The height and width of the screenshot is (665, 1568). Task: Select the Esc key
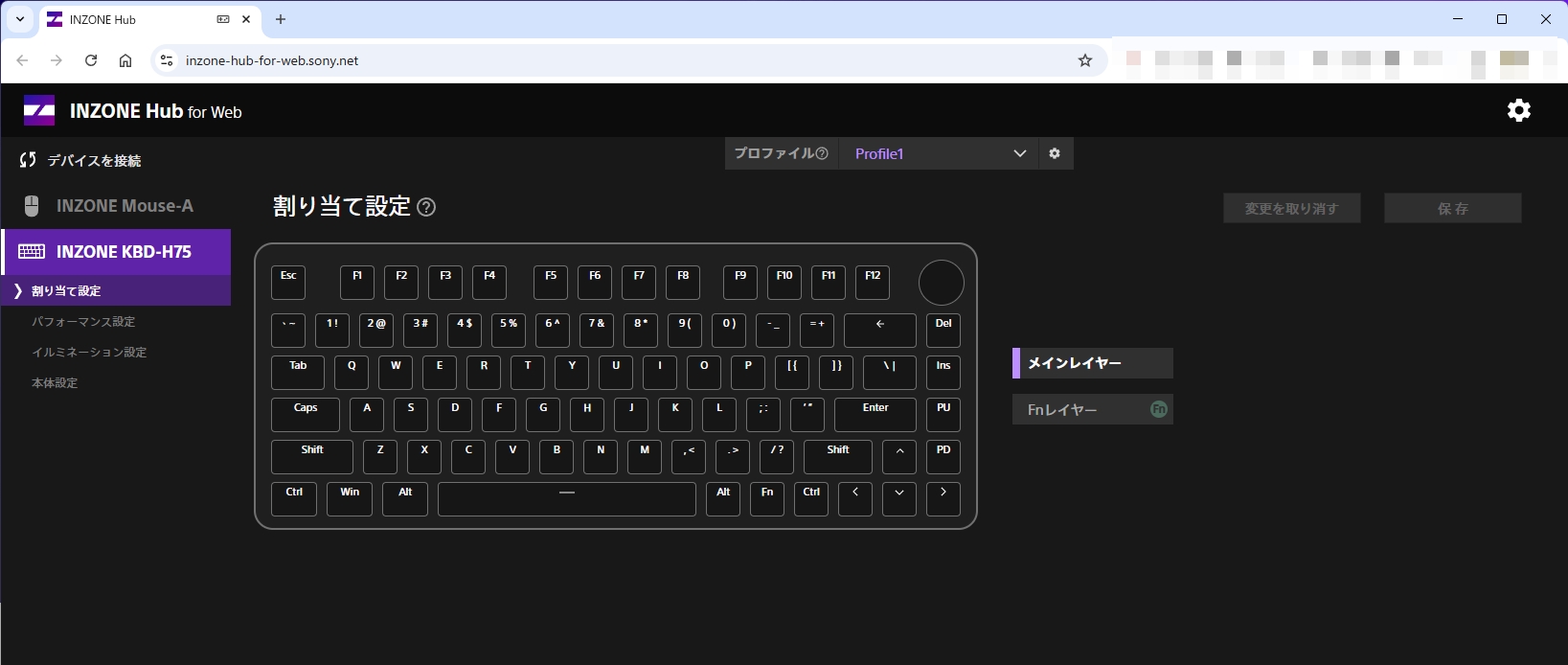tap(288, 283)
